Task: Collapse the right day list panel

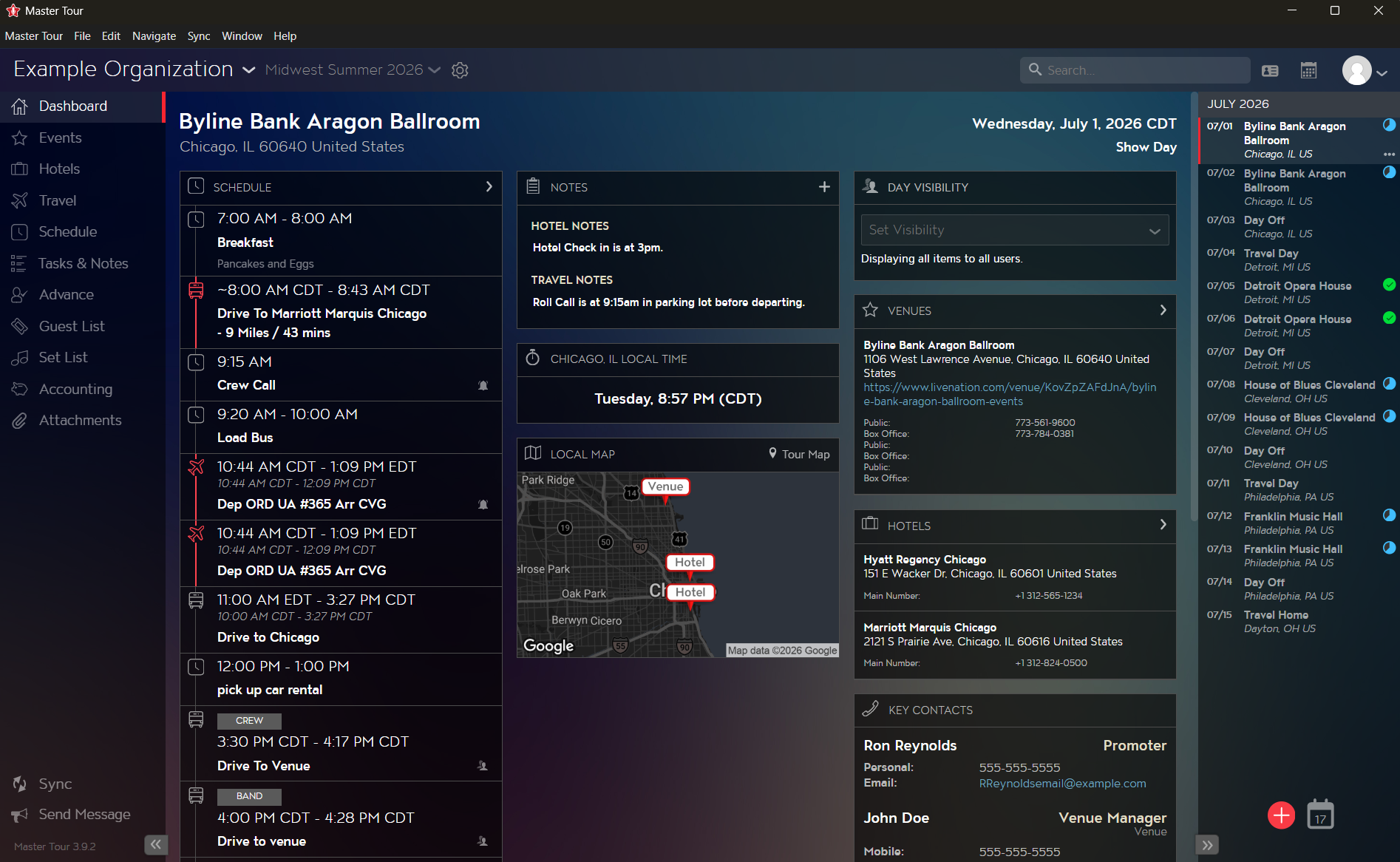Action: pos(1207,845)
